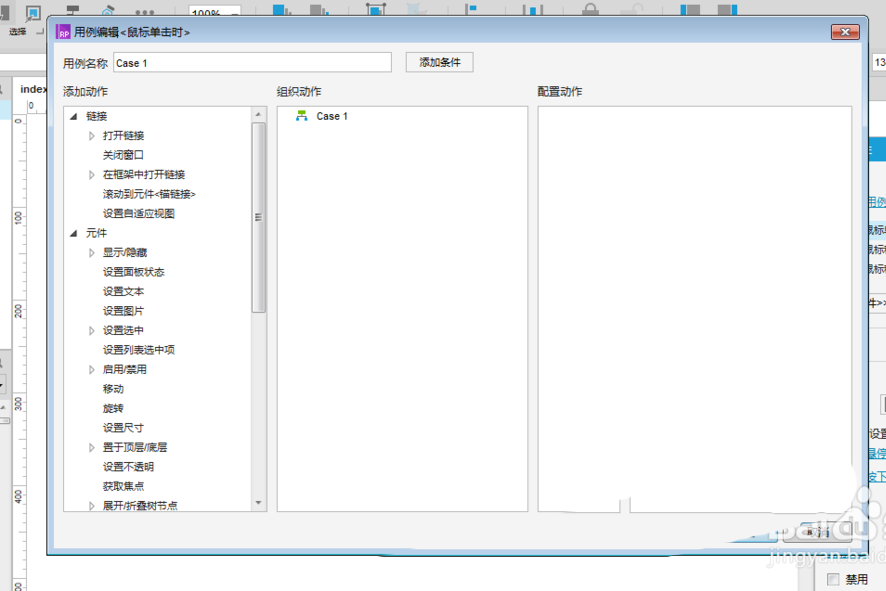The width and height of the screenshot is (886, 591).
Task: Click the Axure RP logo on dialog title bar
Action: coord(63,31)
